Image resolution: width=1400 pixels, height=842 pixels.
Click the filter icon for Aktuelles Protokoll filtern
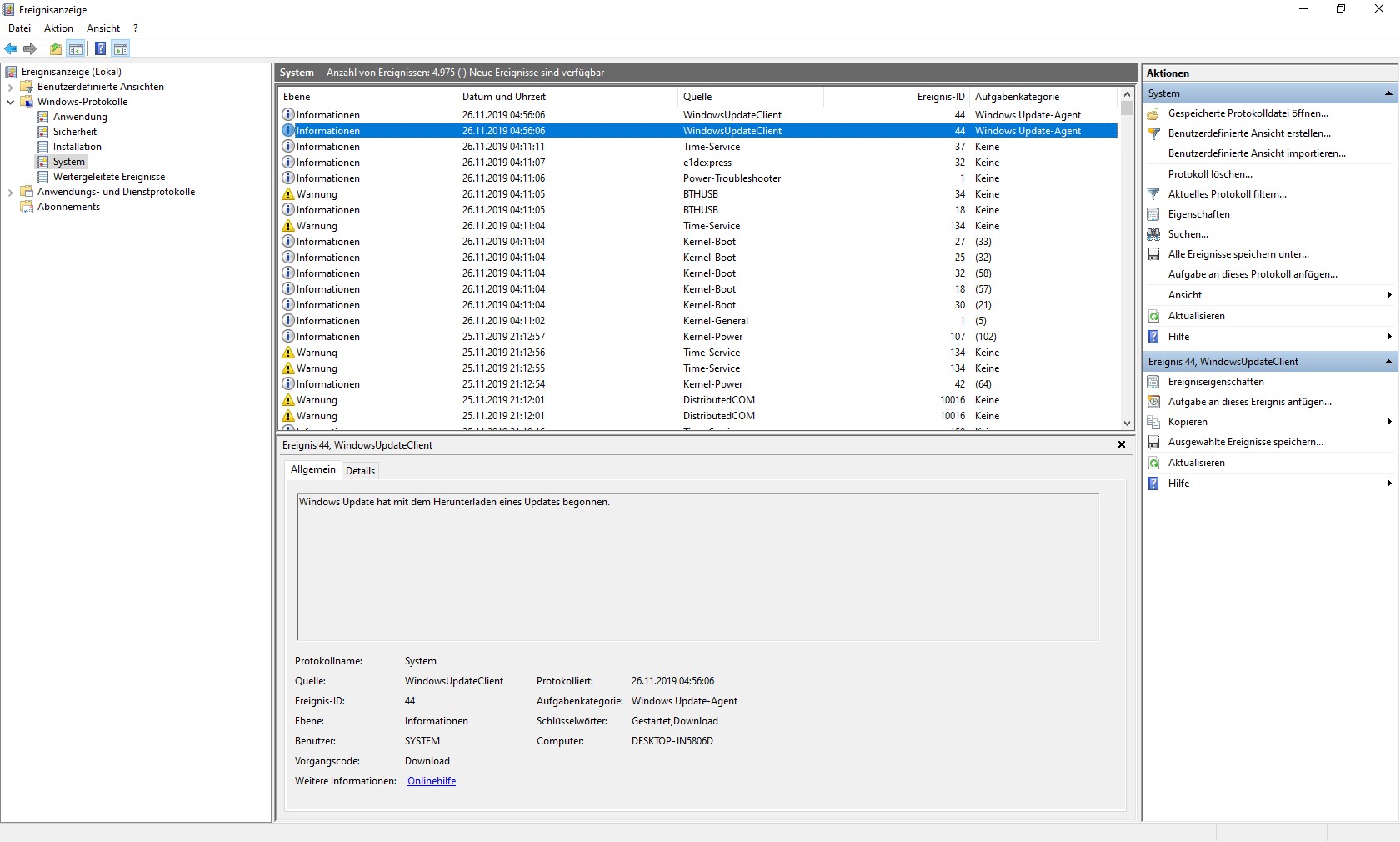pyautogui.click(x=1153, y=194)
